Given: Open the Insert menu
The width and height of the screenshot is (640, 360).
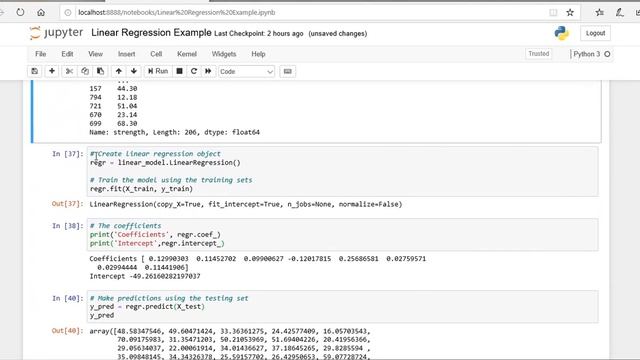Looking at the screenshot, I should click(127, 54).
